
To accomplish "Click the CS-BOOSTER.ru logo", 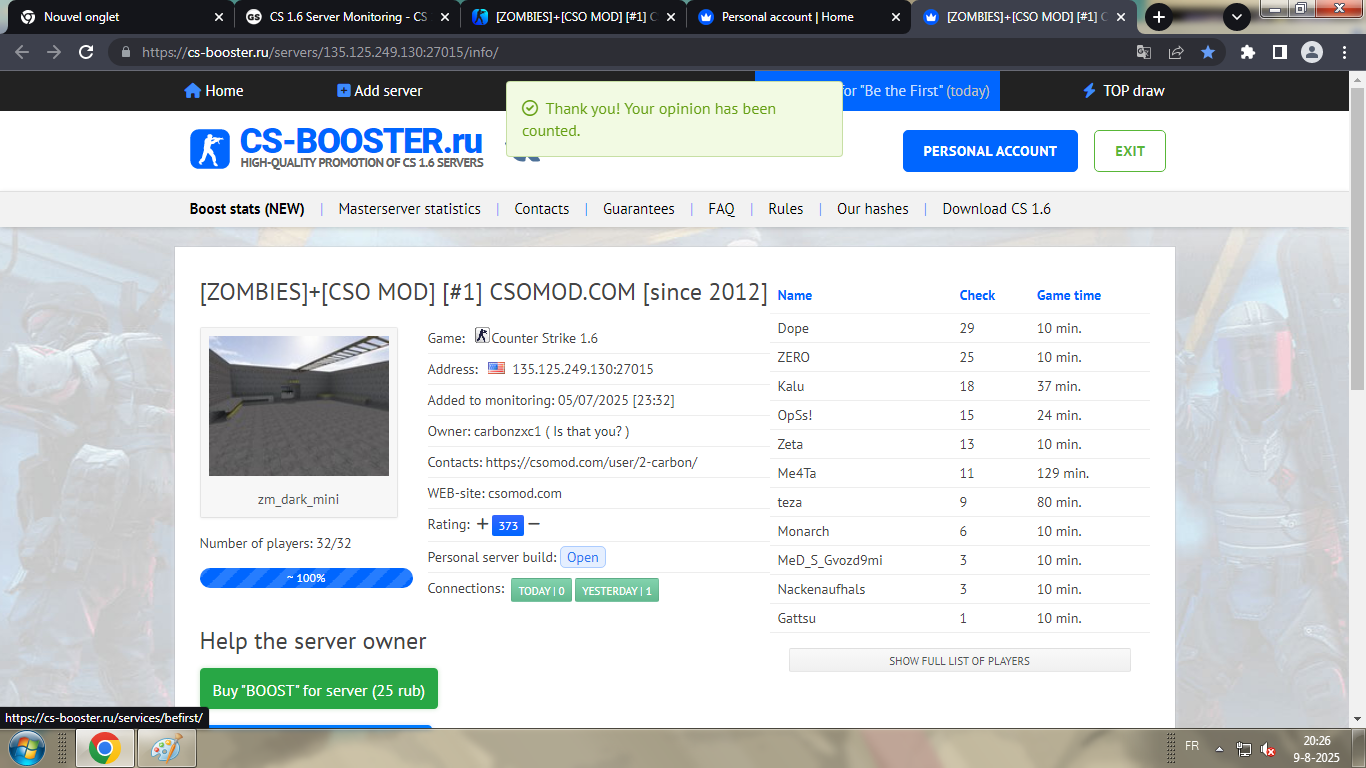I will coord(336,149).
